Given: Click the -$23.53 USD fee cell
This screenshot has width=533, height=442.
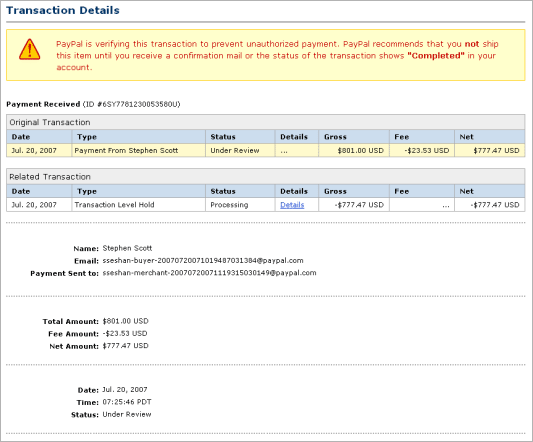Looking at the screenshot, I should (422, 151).
